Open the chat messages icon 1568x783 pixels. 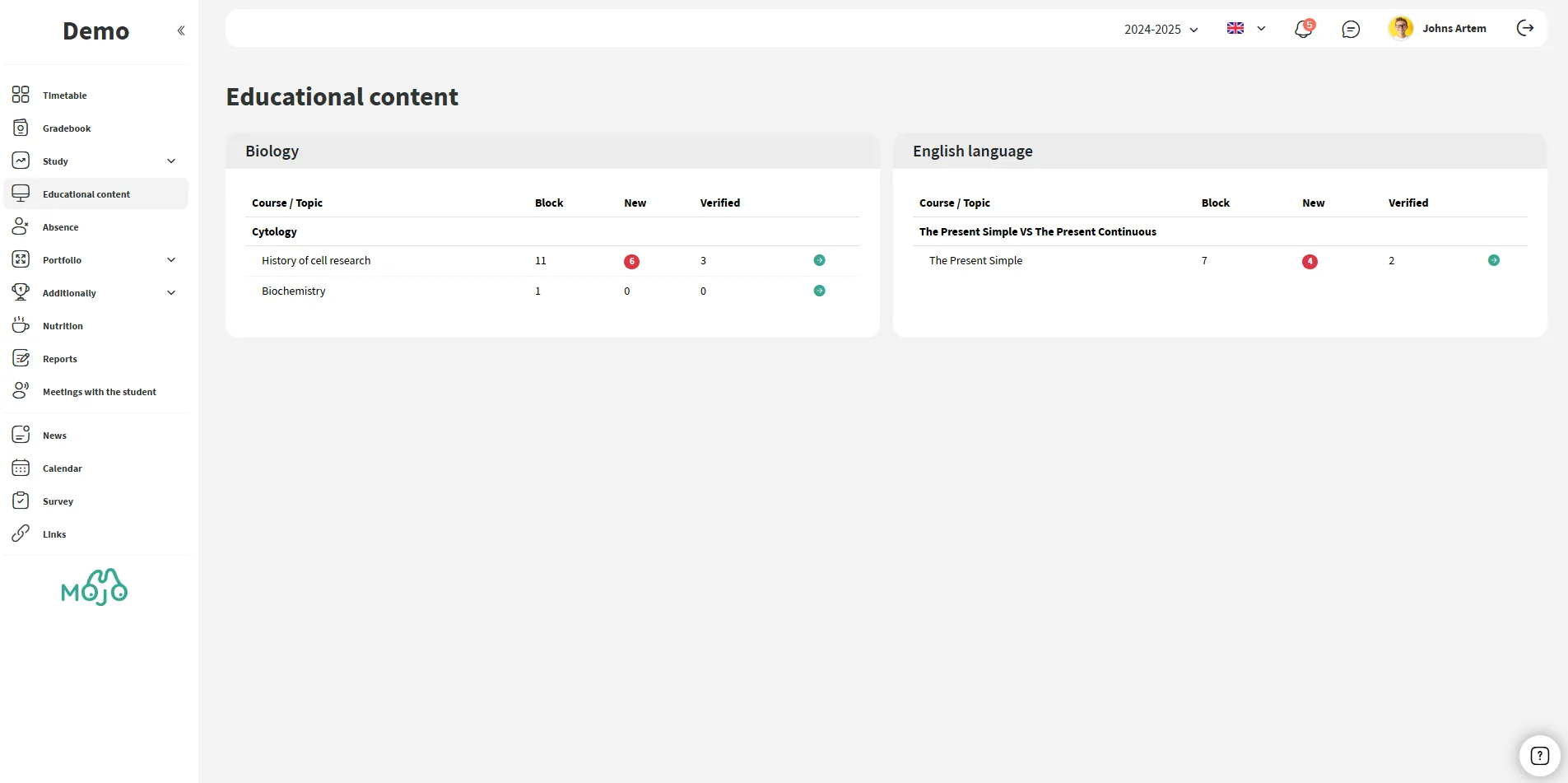click(1351, 30)
